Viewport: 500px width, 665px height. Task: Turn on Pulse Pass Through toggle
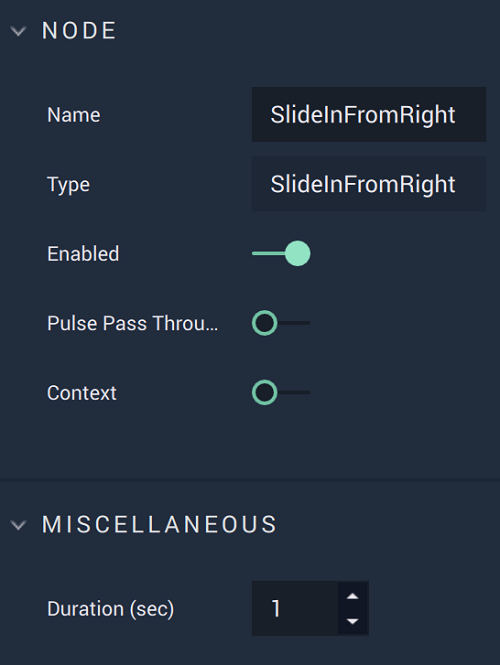[281, 323]
